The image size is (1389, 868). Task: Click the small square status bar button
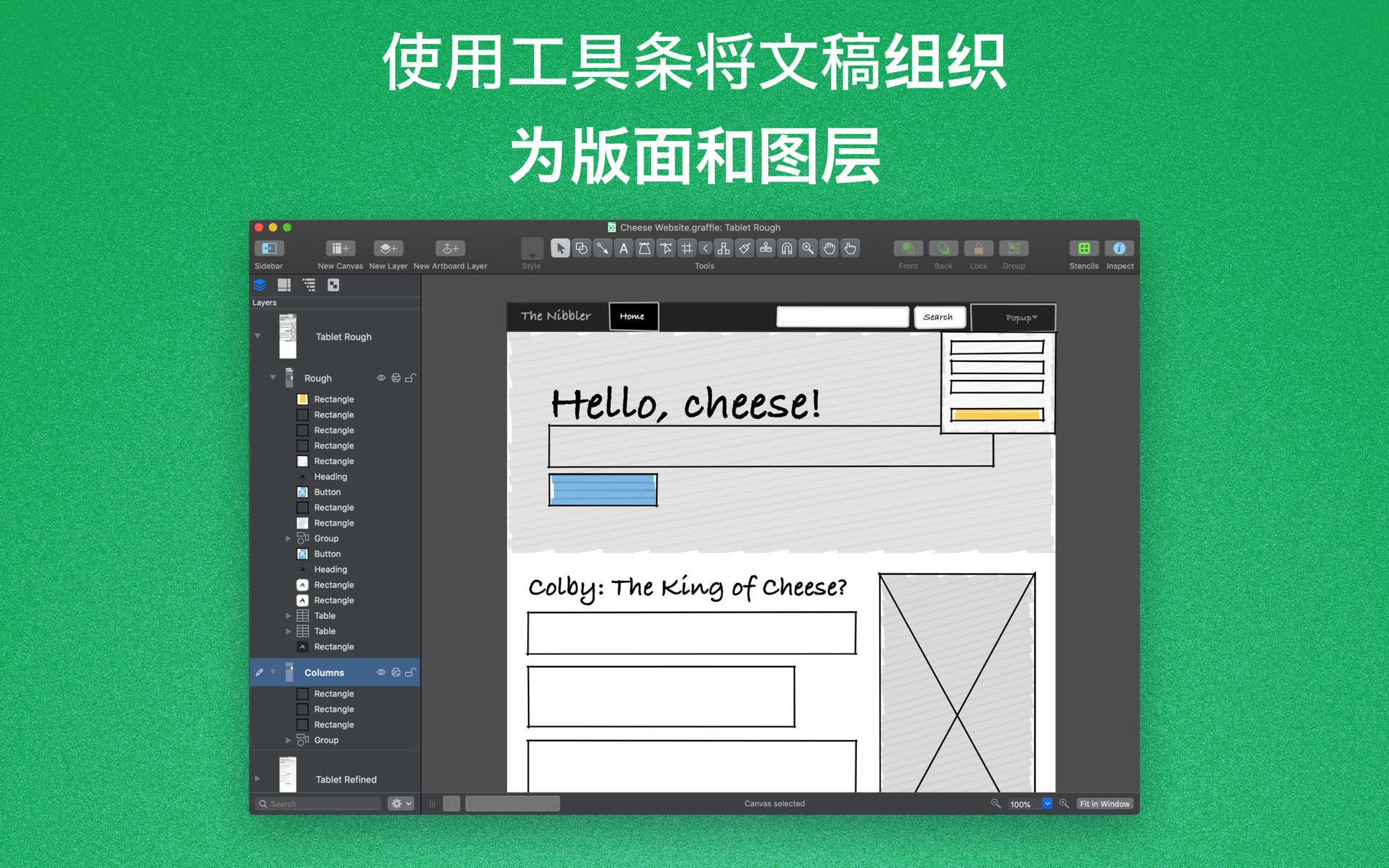pyautogui.click(x=451, y=803)
